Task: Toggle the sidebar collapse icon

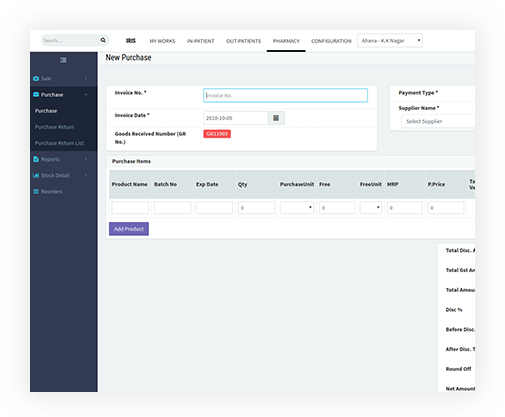Action: (x=63, y=60)
